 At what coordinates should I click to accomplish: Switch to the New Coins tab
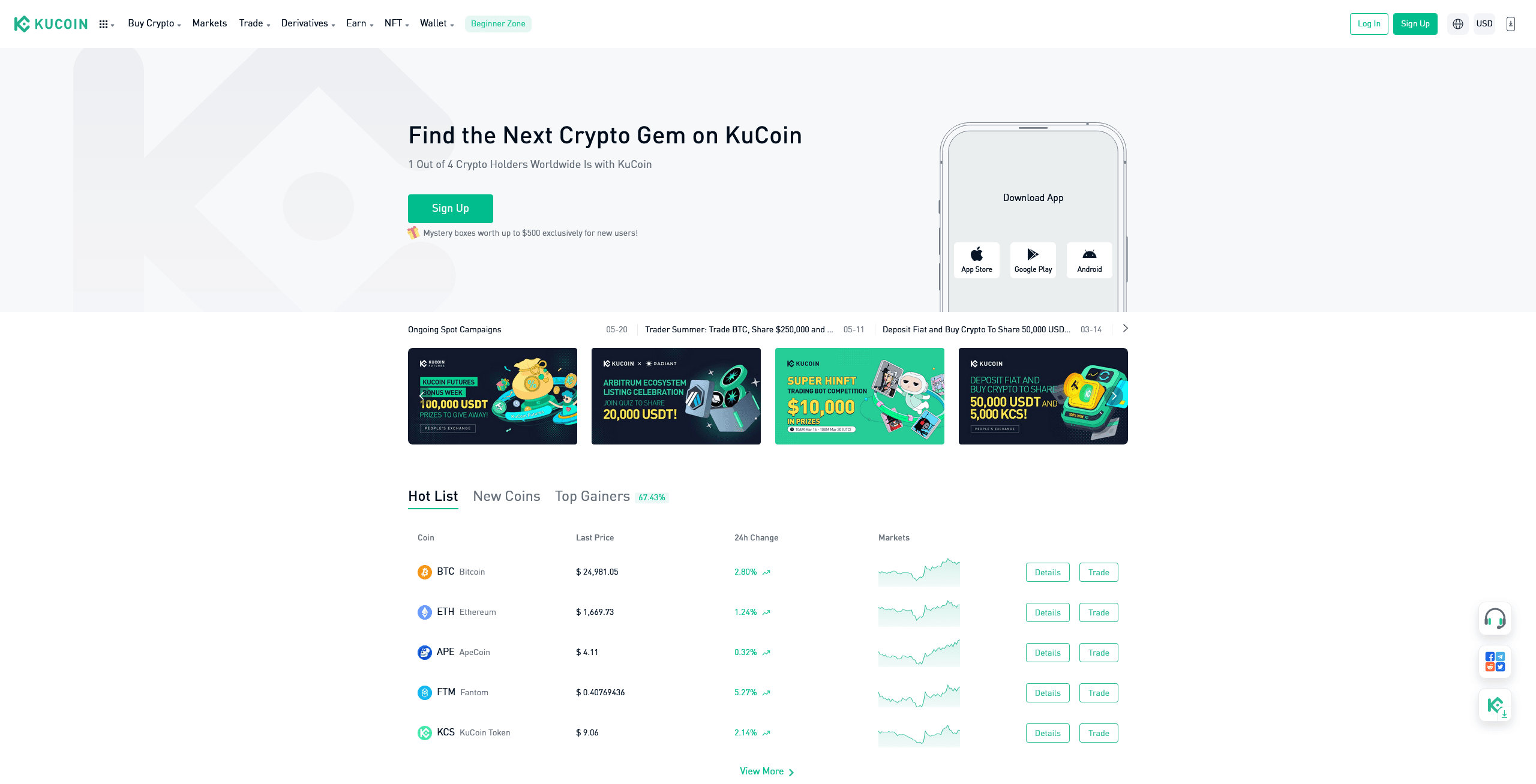tap(506, 497)
